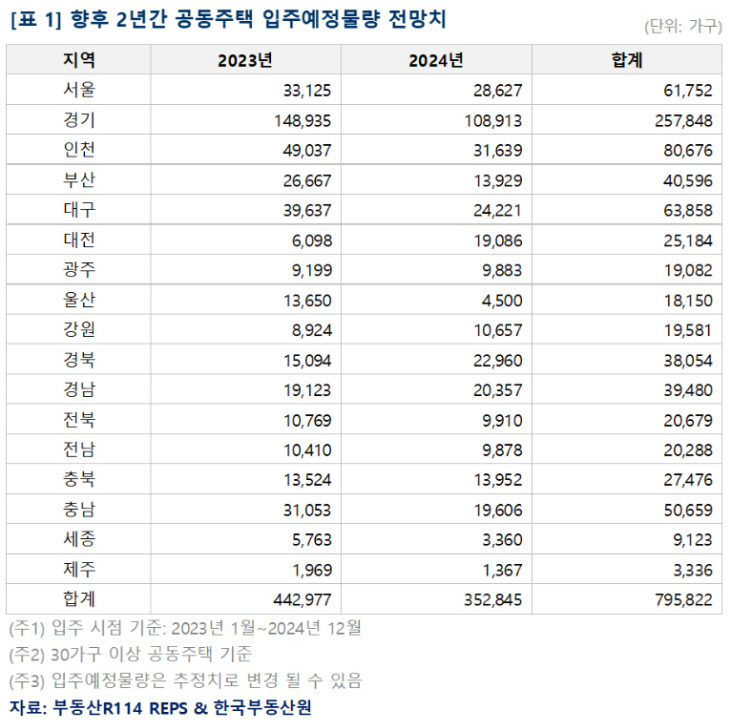Click the value 8,924
730x728 pixels.
[x=312, y=330]
